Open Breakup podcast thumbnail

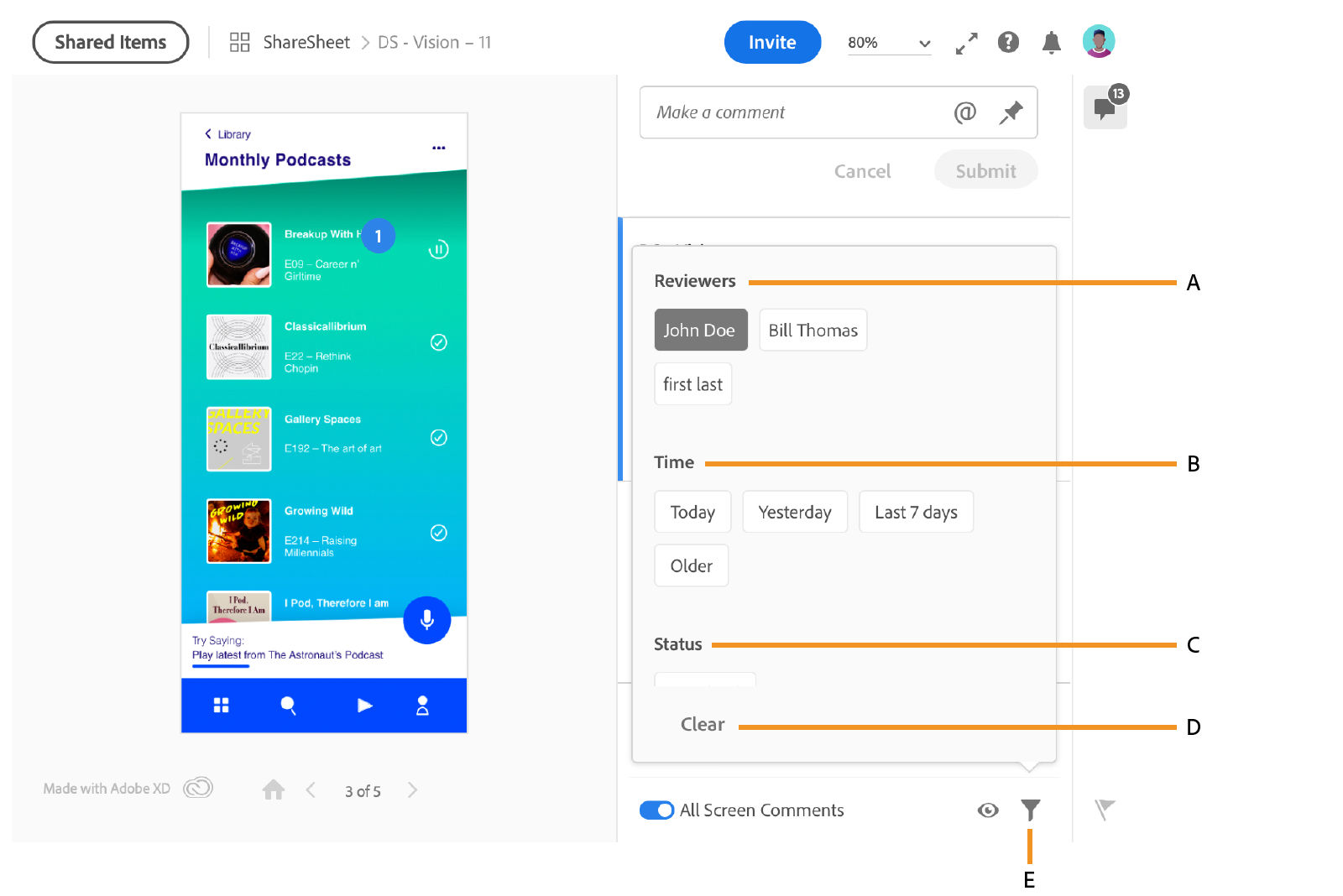click(239, 254)
